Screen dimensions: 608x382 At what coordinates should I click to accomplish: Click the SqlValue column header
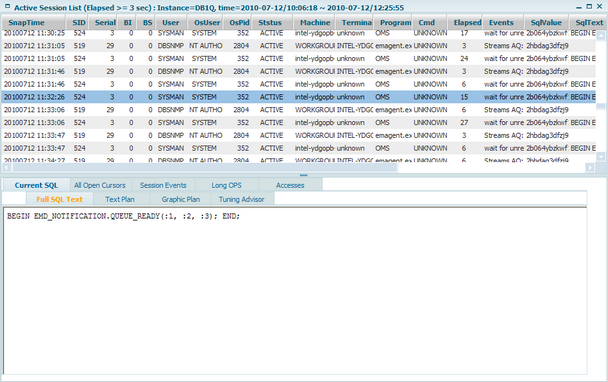(546, 22)
